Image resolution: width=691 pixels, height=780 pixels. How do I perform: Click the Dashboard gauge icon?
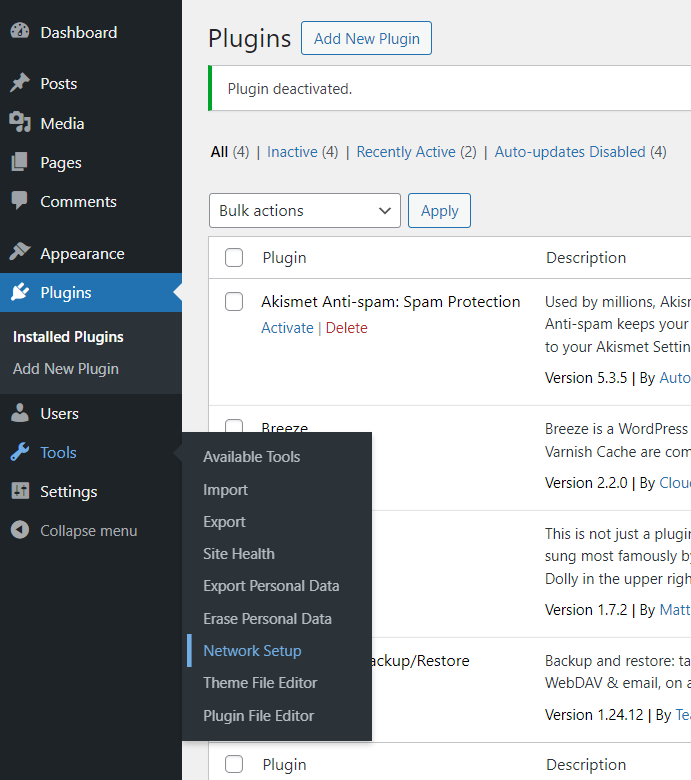20,31
